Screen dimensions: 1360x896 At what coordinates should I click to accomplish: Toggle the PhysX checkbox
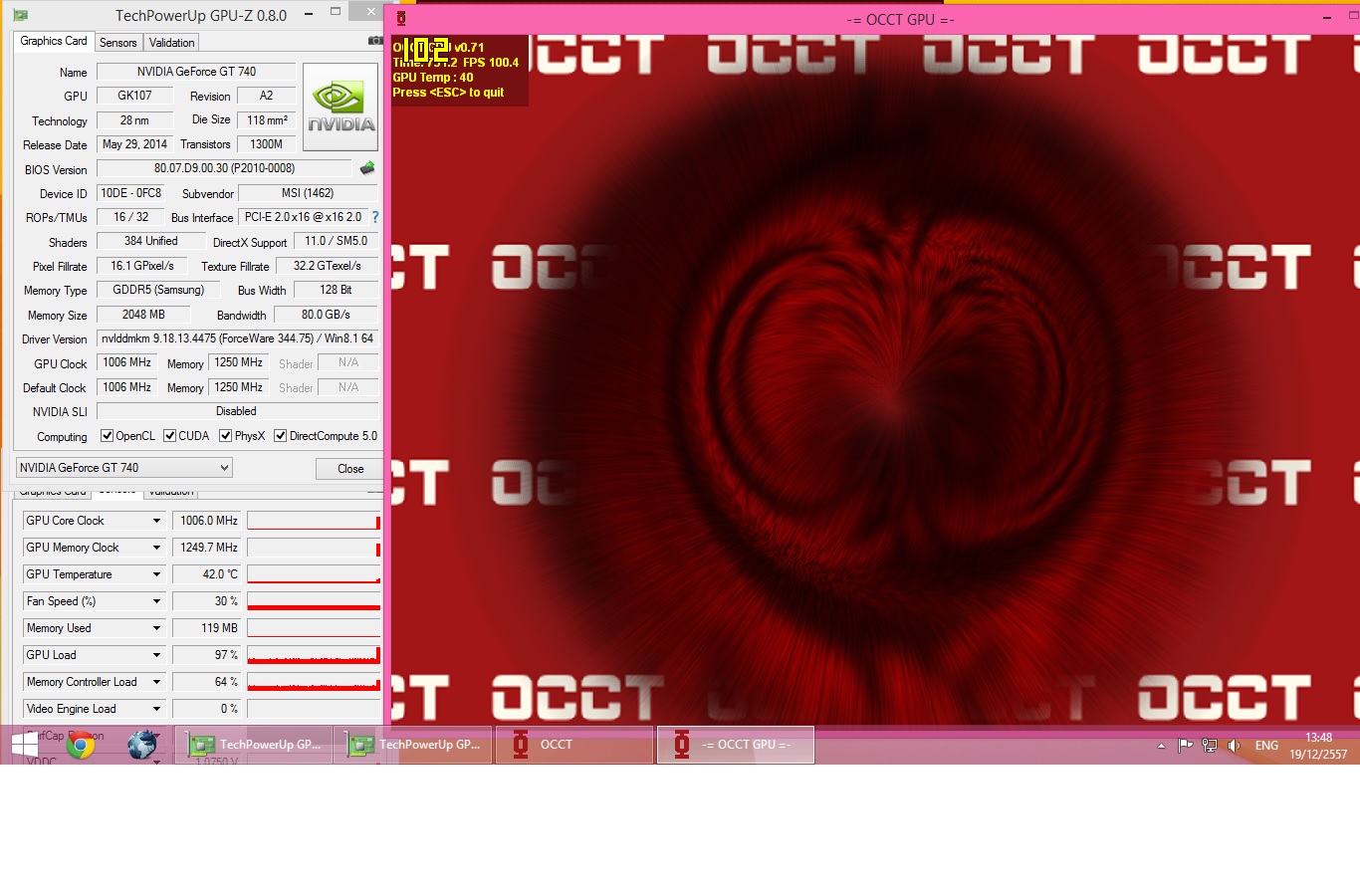pyautogui.click(x=225, y=436)
